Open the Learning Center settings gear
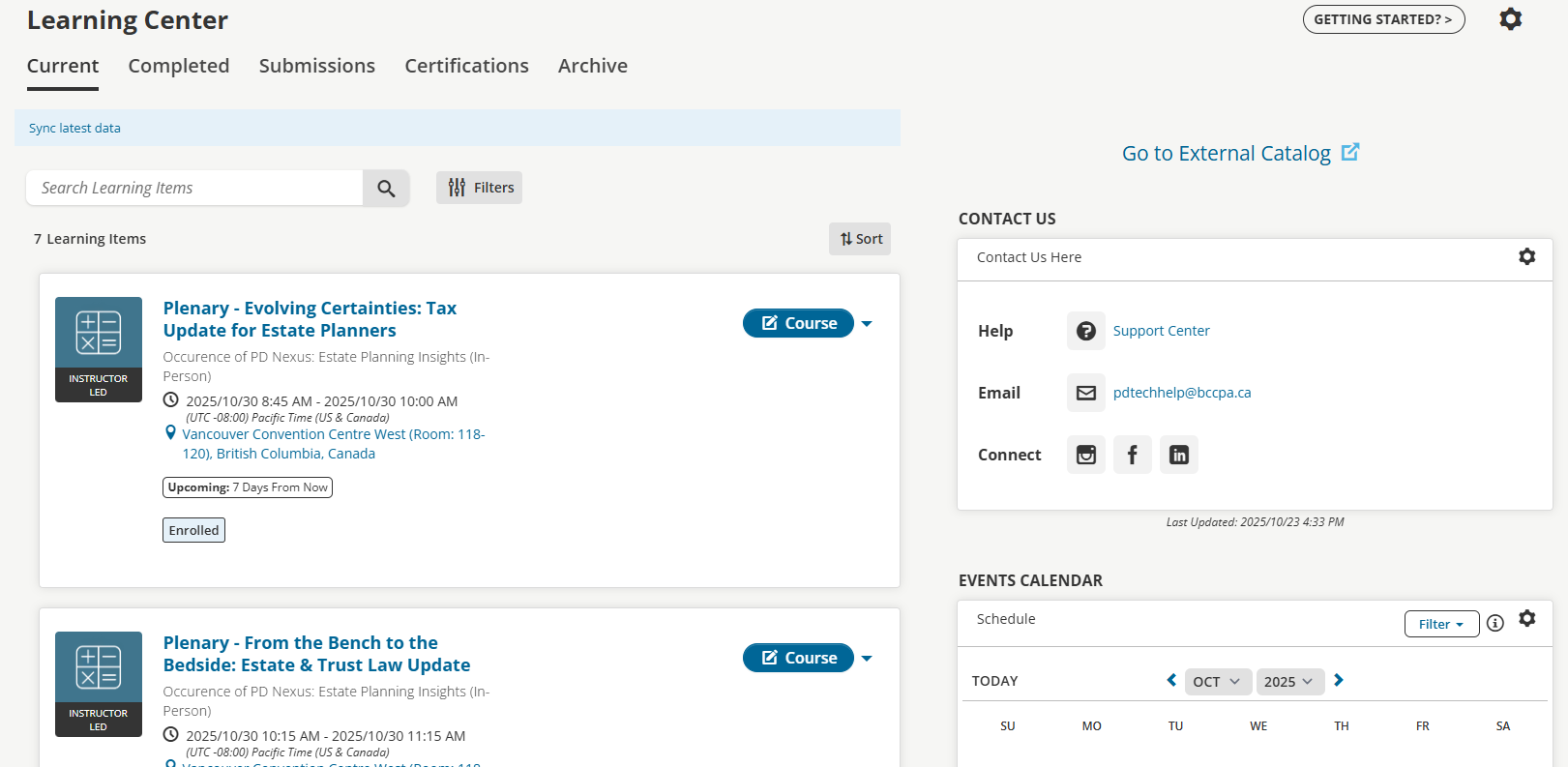 pyautogui.click(x=1510, y=19)
